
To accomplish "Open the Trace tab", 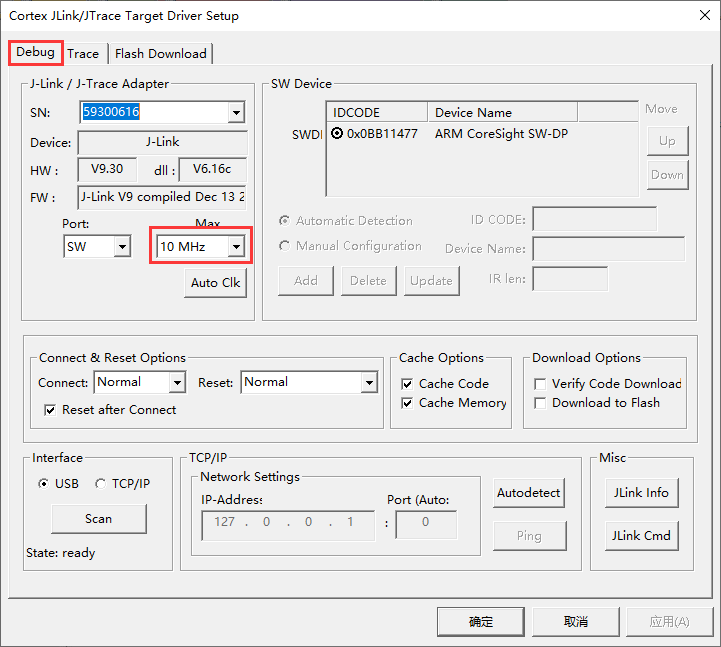I will point(83,54).
